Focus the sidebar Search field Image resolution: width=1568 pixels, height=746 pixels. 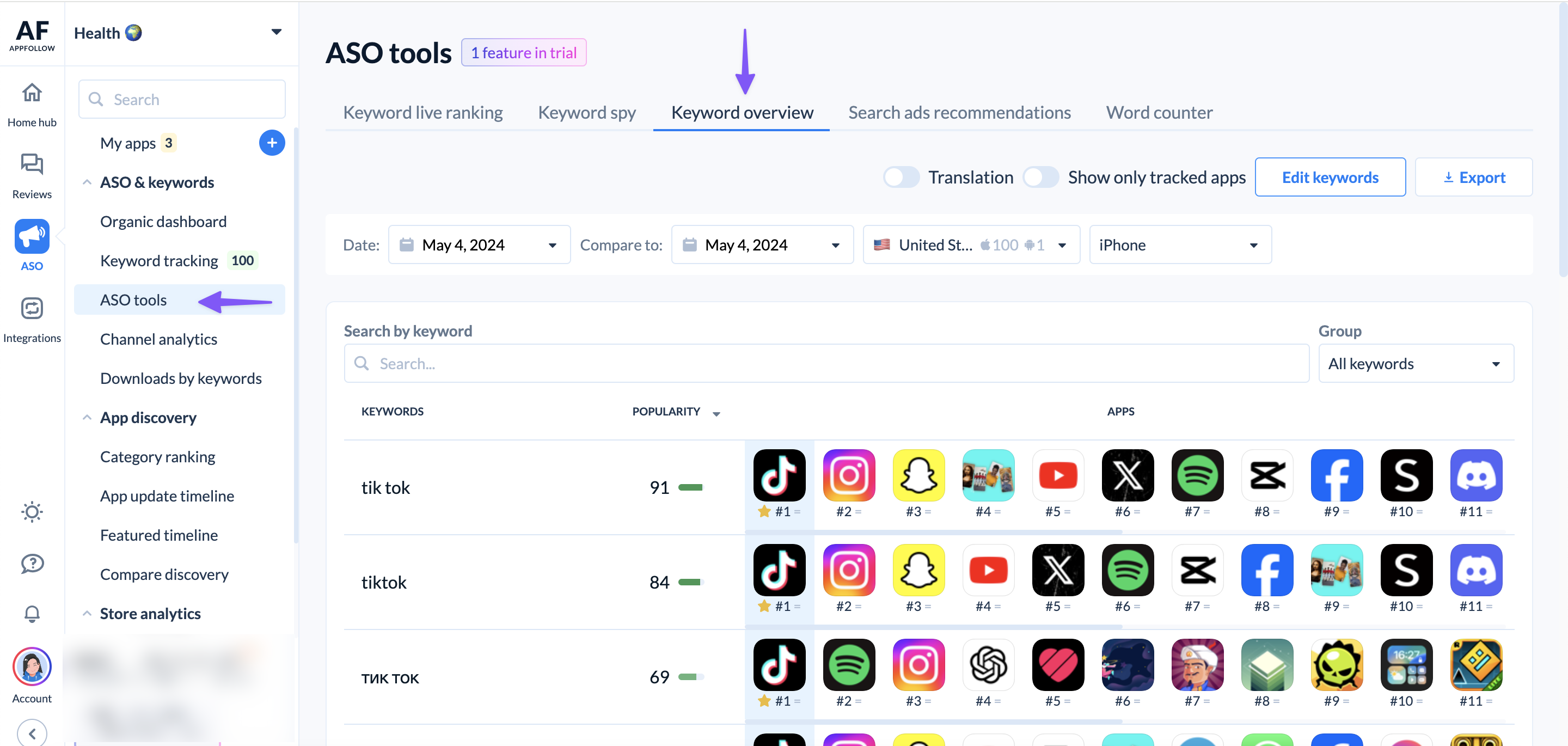coord(181,99)
